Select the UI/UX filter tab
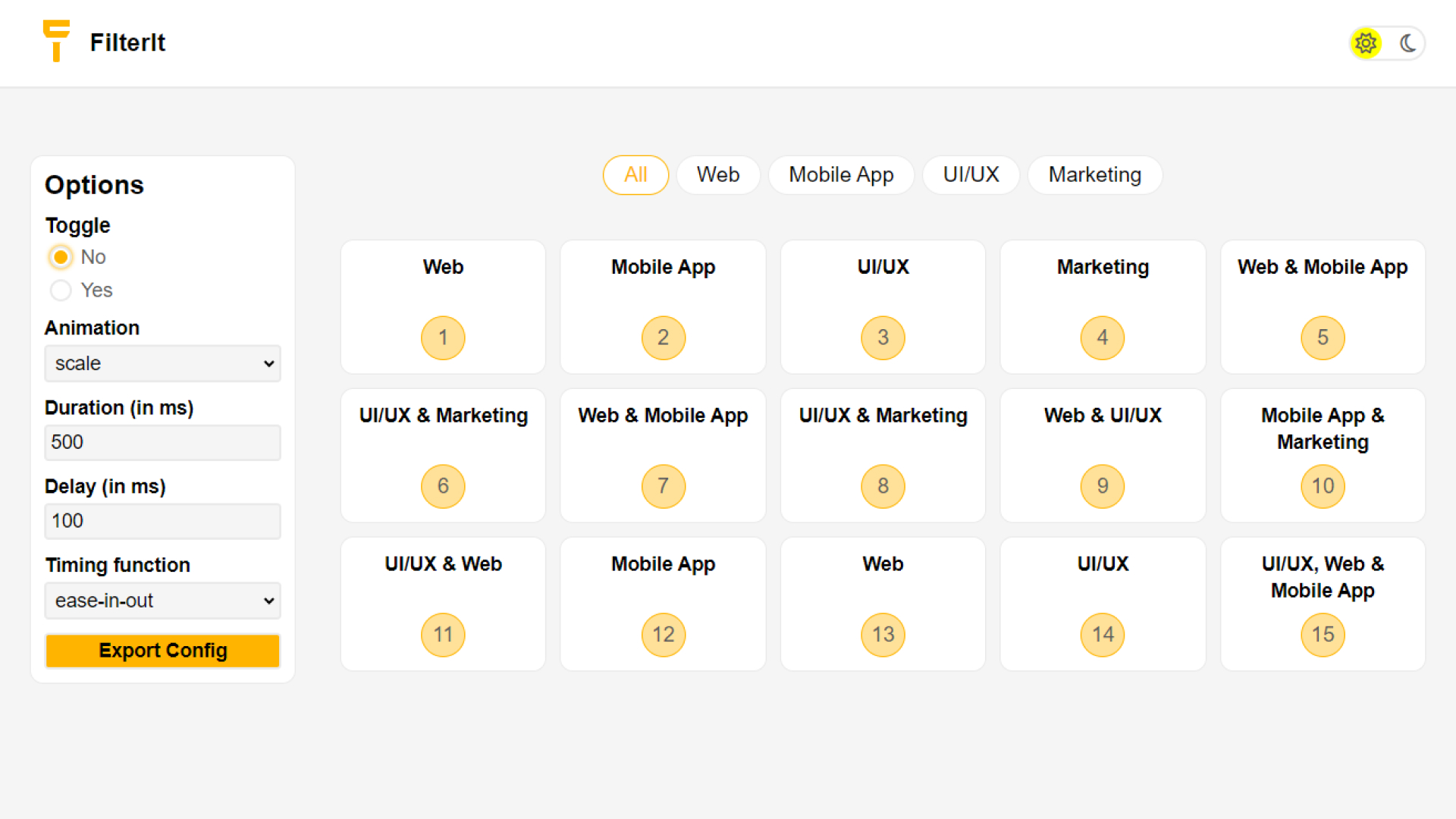The width and height of the screenshot is (1456, 819). click(x=971, y=175)
